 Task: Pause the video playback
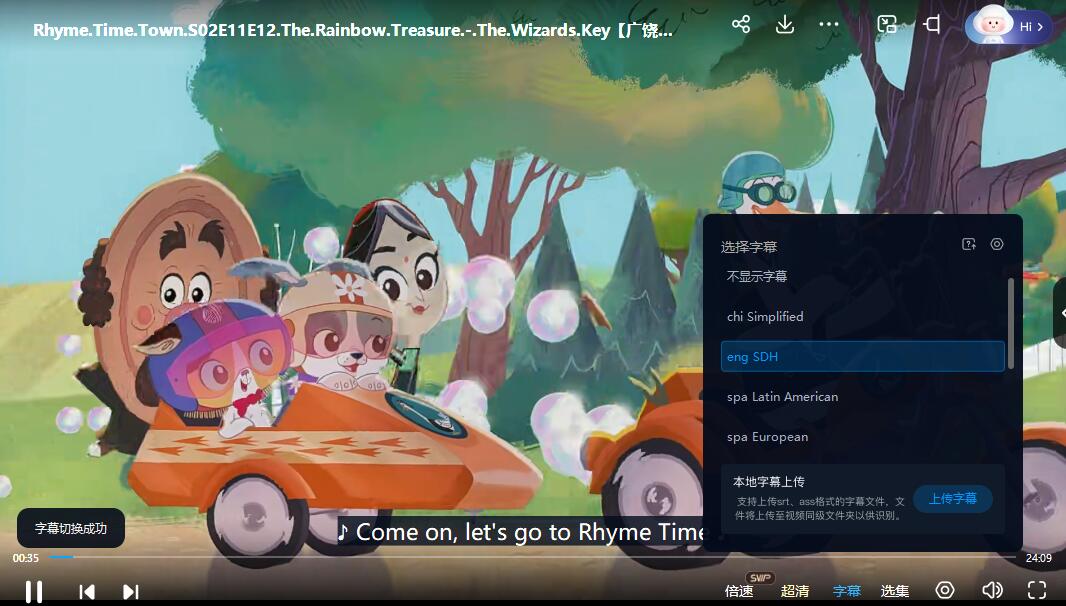(34, 591)
